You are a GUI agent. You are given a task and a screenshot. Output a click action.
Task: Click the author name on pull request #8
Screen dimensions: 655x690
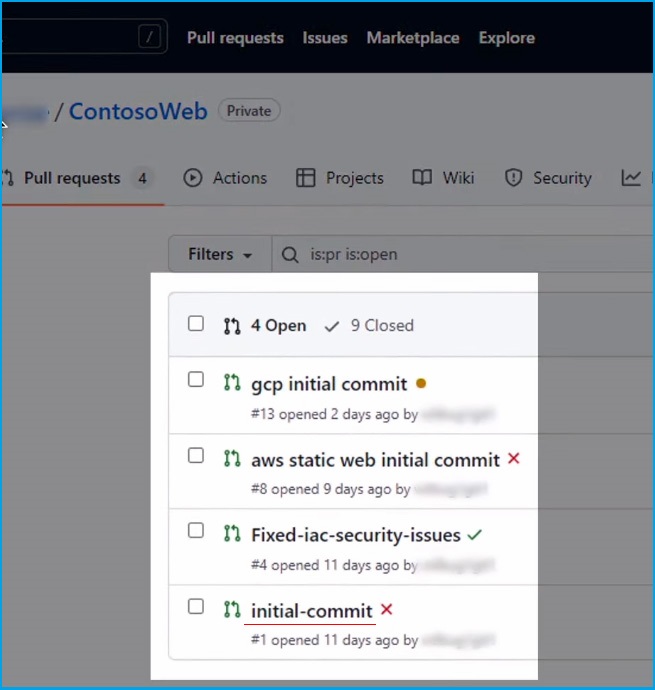click(x=451, y=489)
